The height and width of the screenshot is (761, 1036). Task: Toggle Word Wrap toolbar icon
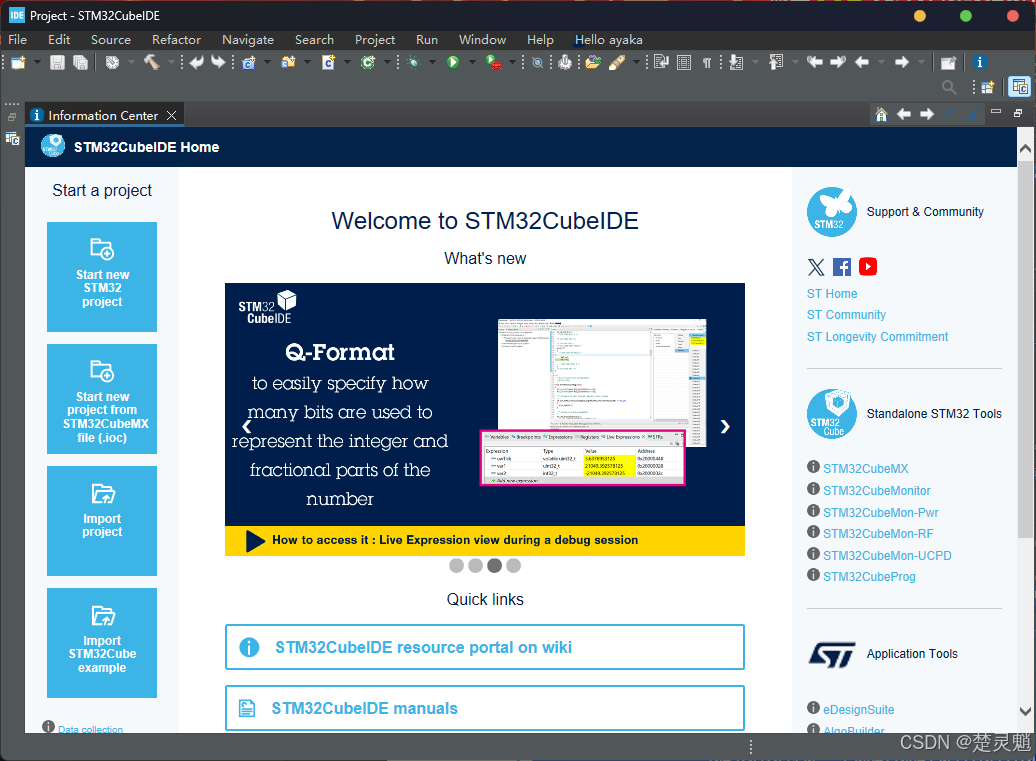coord(661,62)
